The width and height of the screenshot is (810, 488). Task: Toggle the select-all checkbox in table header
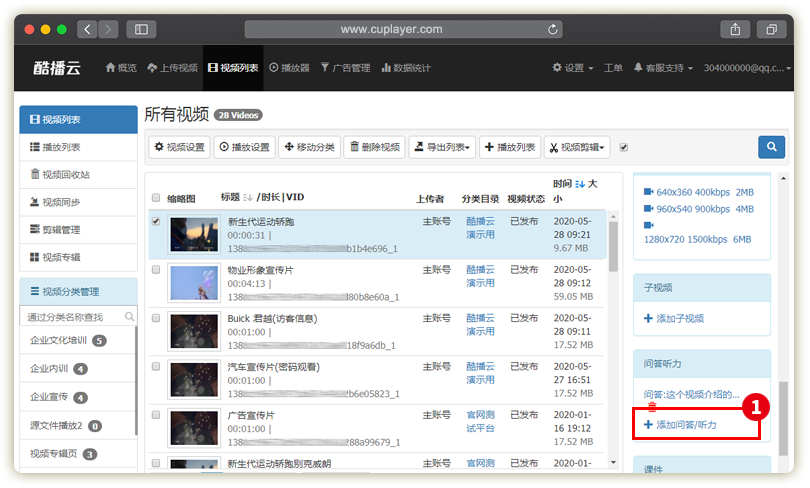(155, 198)
